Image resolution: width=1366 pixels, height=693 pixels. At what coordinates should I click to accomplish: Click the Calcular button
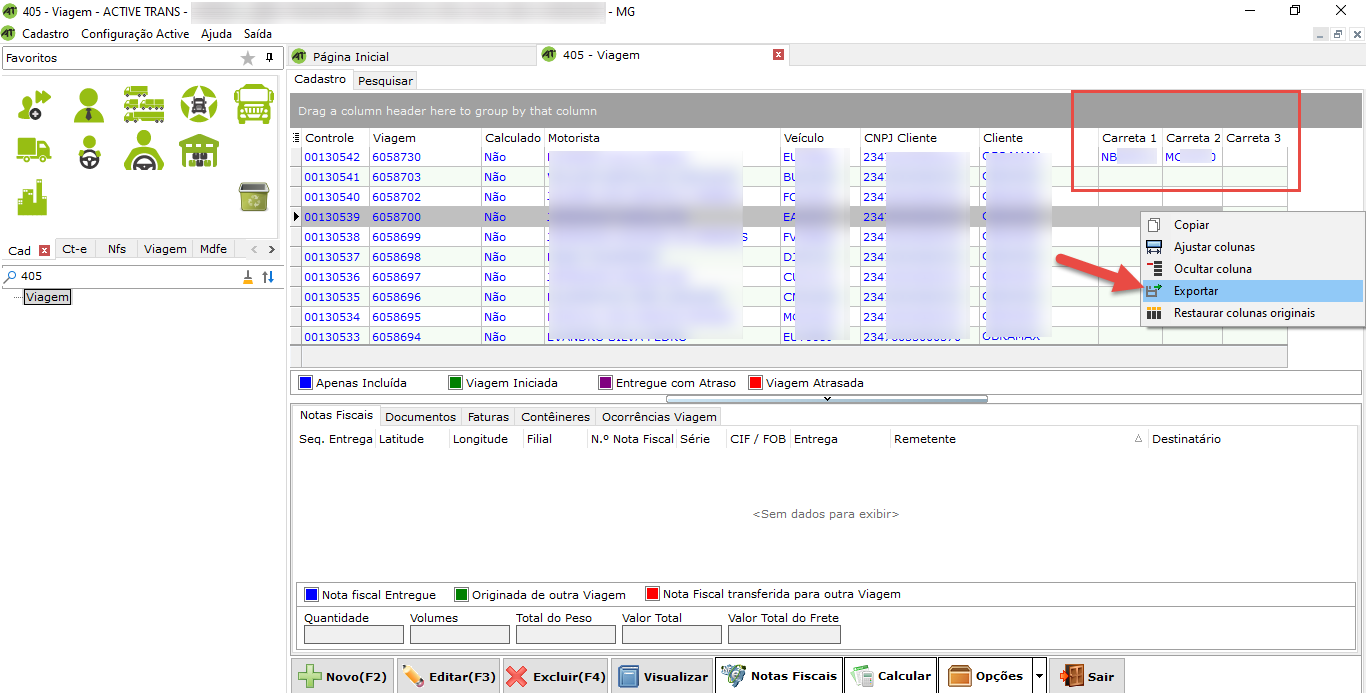pyautogui.click(x=891, y=677)
